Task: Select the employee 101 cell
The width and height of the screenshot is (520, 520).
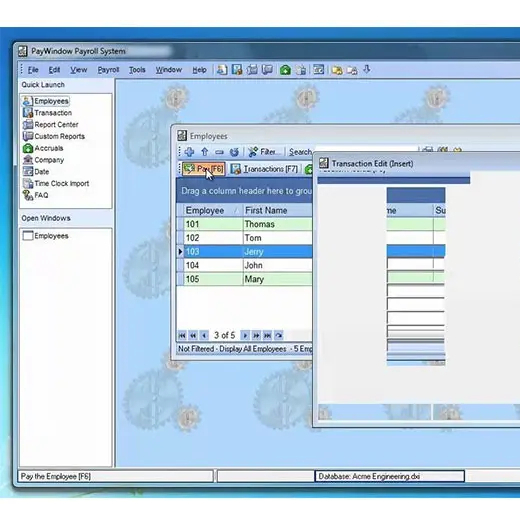Action: pos(213,224)
